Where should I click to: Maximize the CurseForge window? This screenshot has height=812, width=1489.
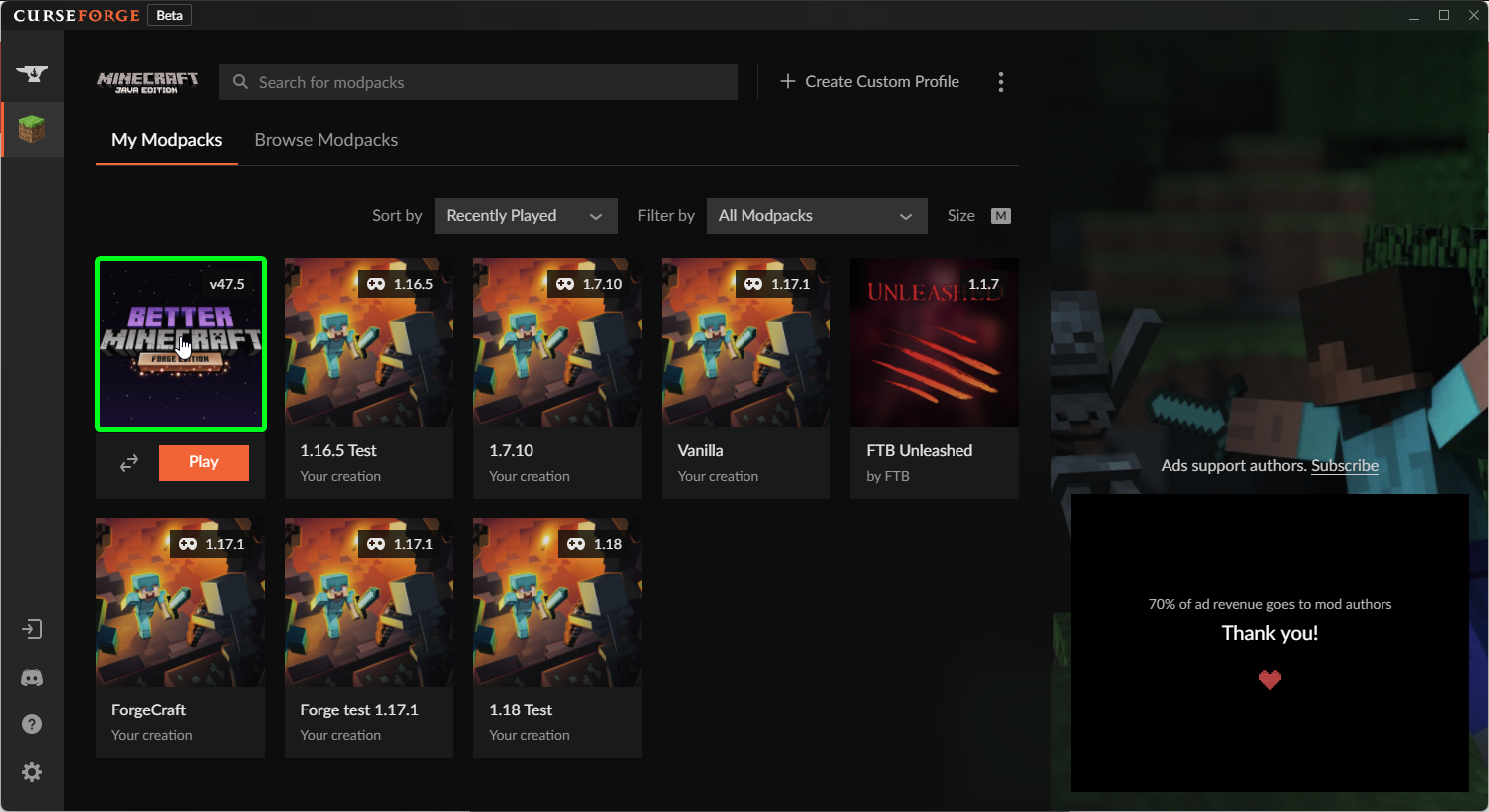tap(1444, 15)
